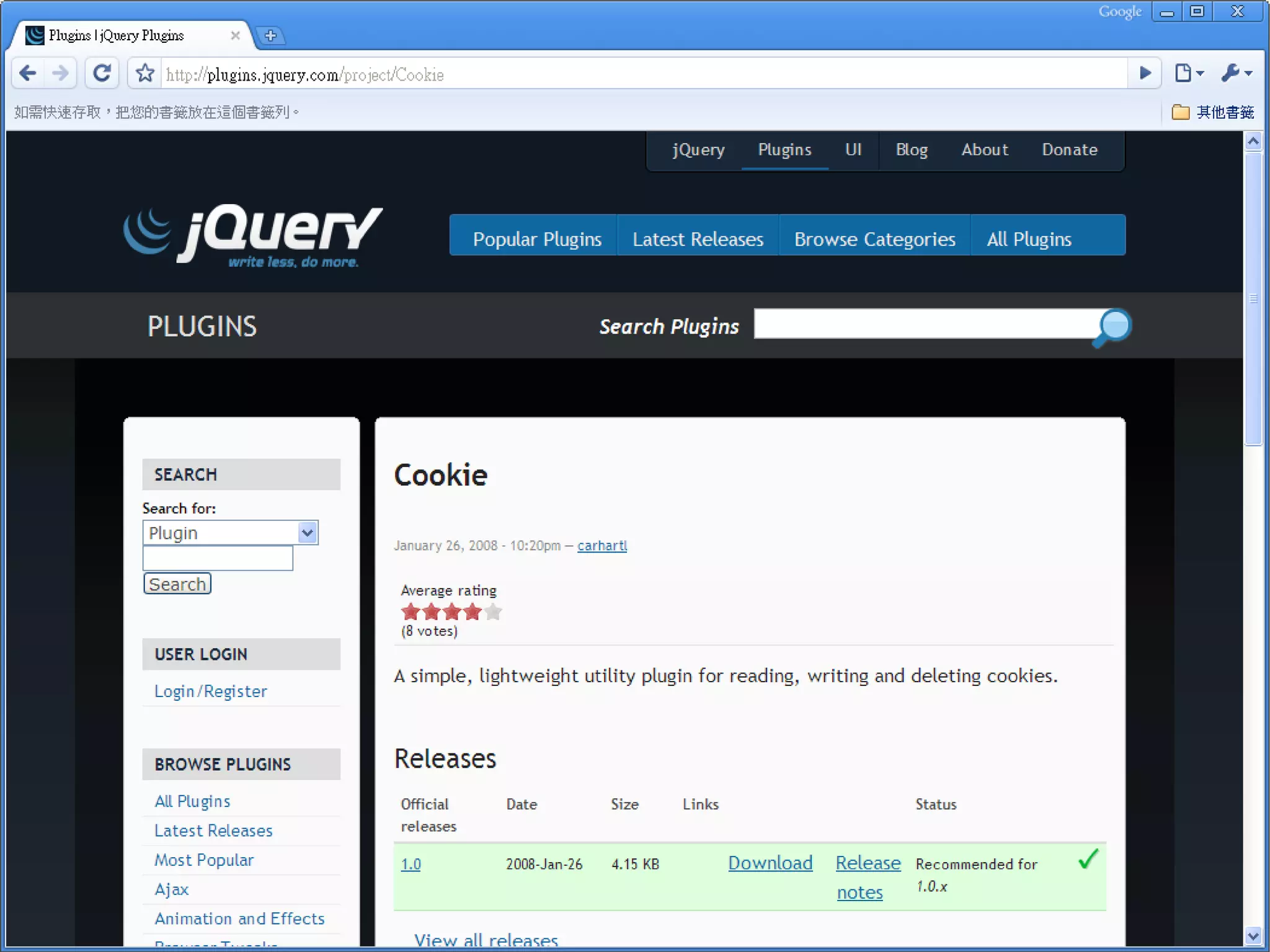Click the vertical scrollbar thumb
The image size is (1270, 952).
1253,298
